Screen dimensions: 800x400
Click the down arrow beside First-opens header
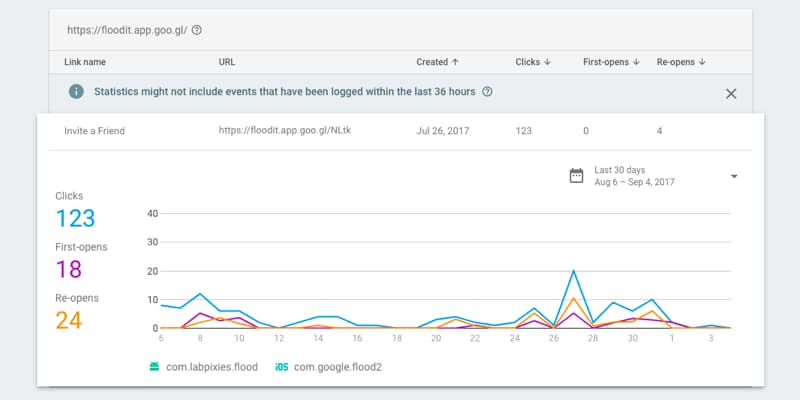pos(636,62)
